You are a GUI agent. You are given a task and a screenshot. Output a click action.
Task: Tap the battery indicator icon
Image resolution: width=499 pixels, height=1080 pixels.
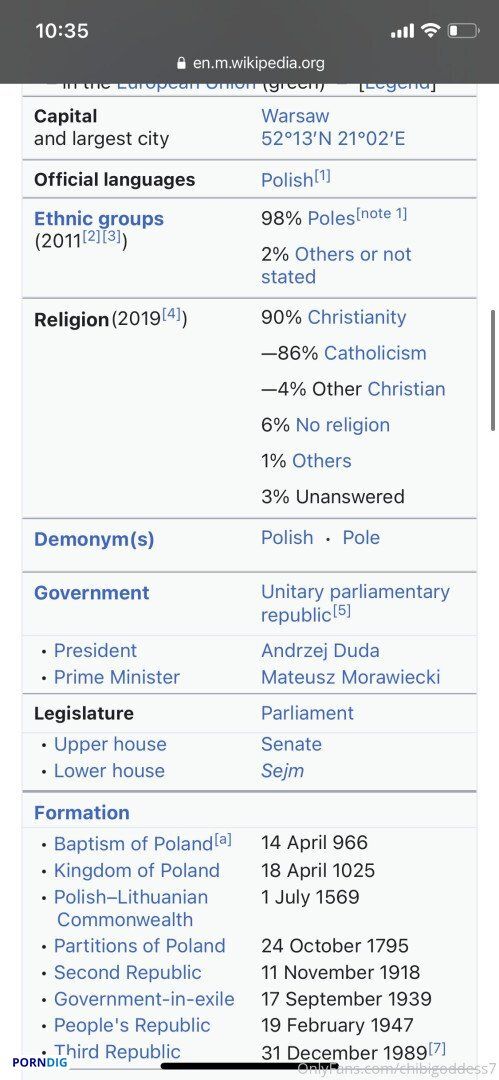point(463,30)
